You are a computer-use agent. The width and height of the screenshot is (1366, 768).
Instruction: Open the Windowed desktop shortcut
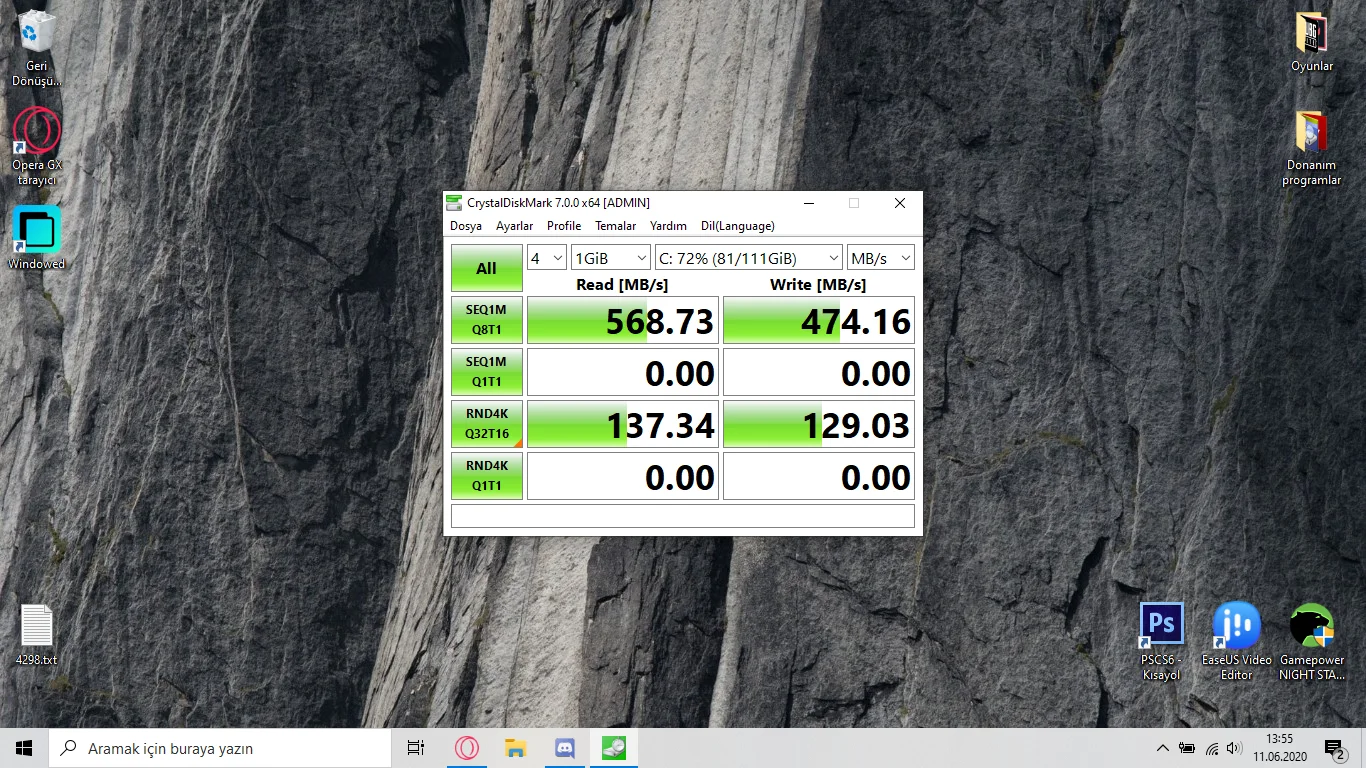[x=37, y=230]
